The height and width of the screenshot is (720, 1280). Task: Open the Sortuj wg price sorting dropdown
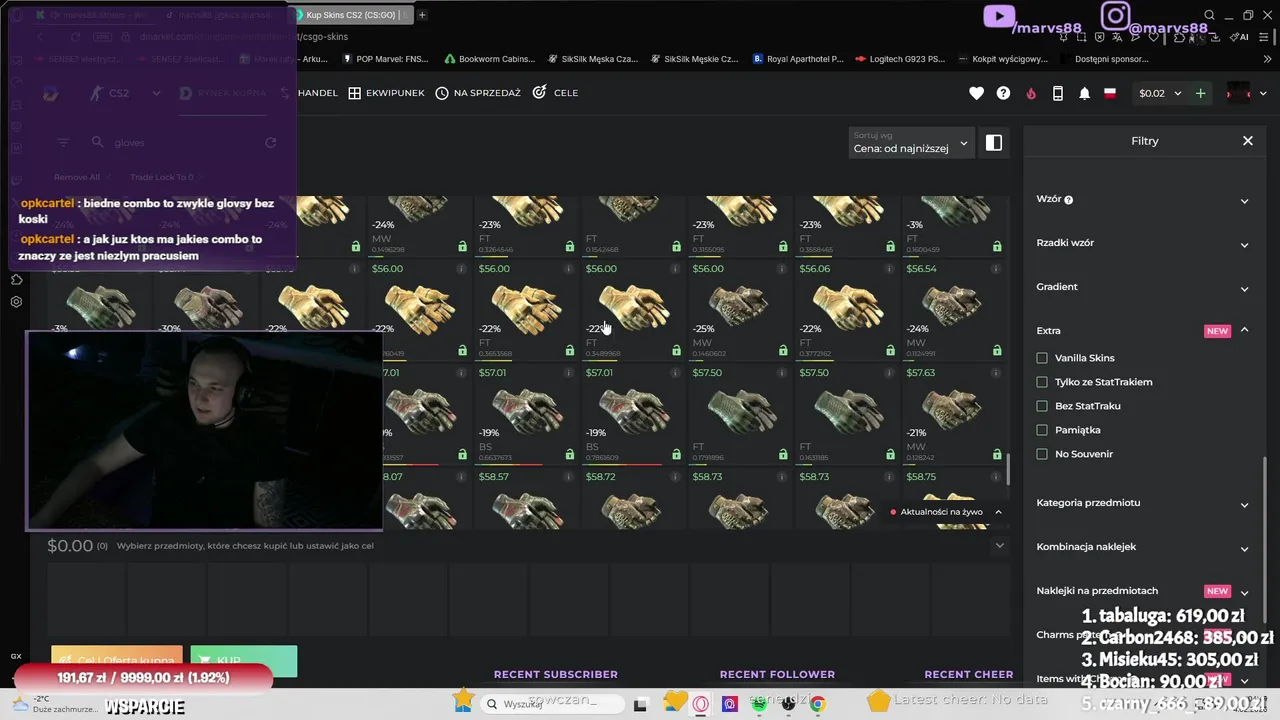[x=910, y=143]
